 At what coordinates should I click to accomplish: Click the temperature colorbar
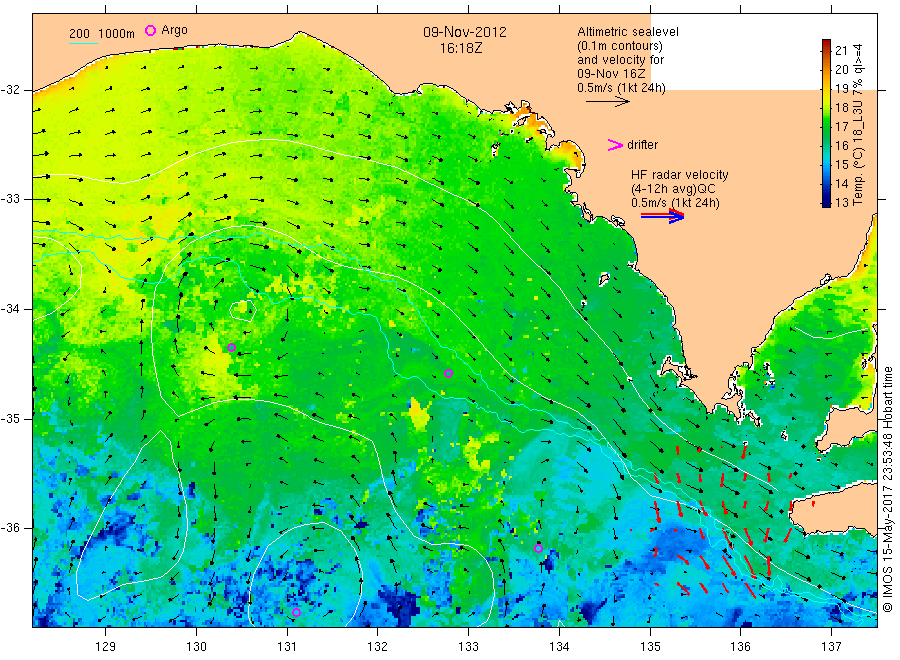[x=827, y=123]
